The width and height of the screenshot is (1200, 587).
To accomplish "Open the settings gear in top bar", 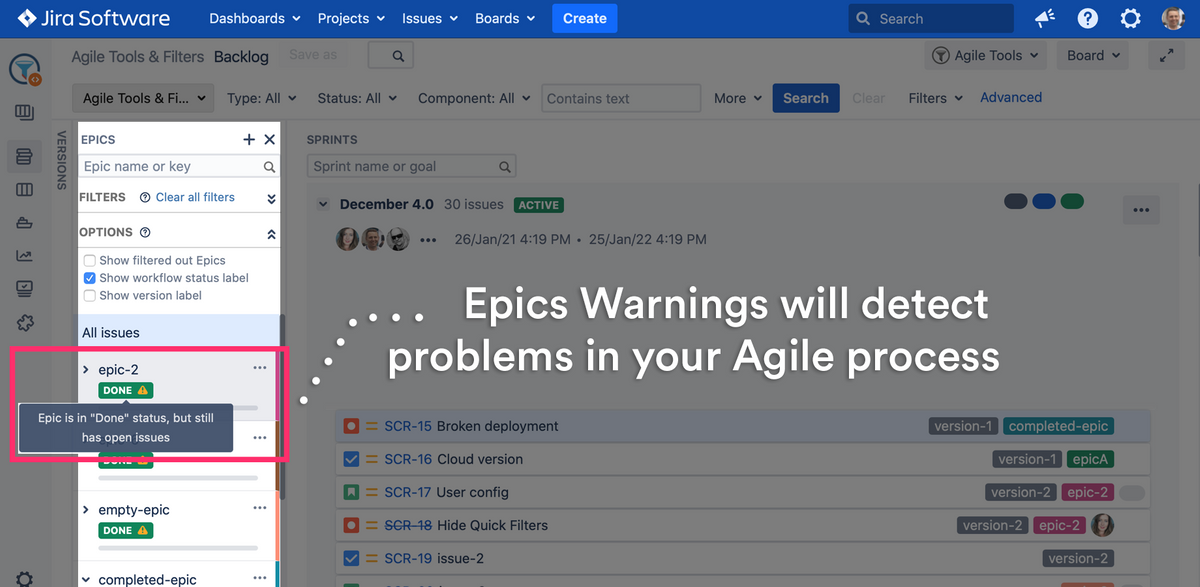I will click(1130, 19).
